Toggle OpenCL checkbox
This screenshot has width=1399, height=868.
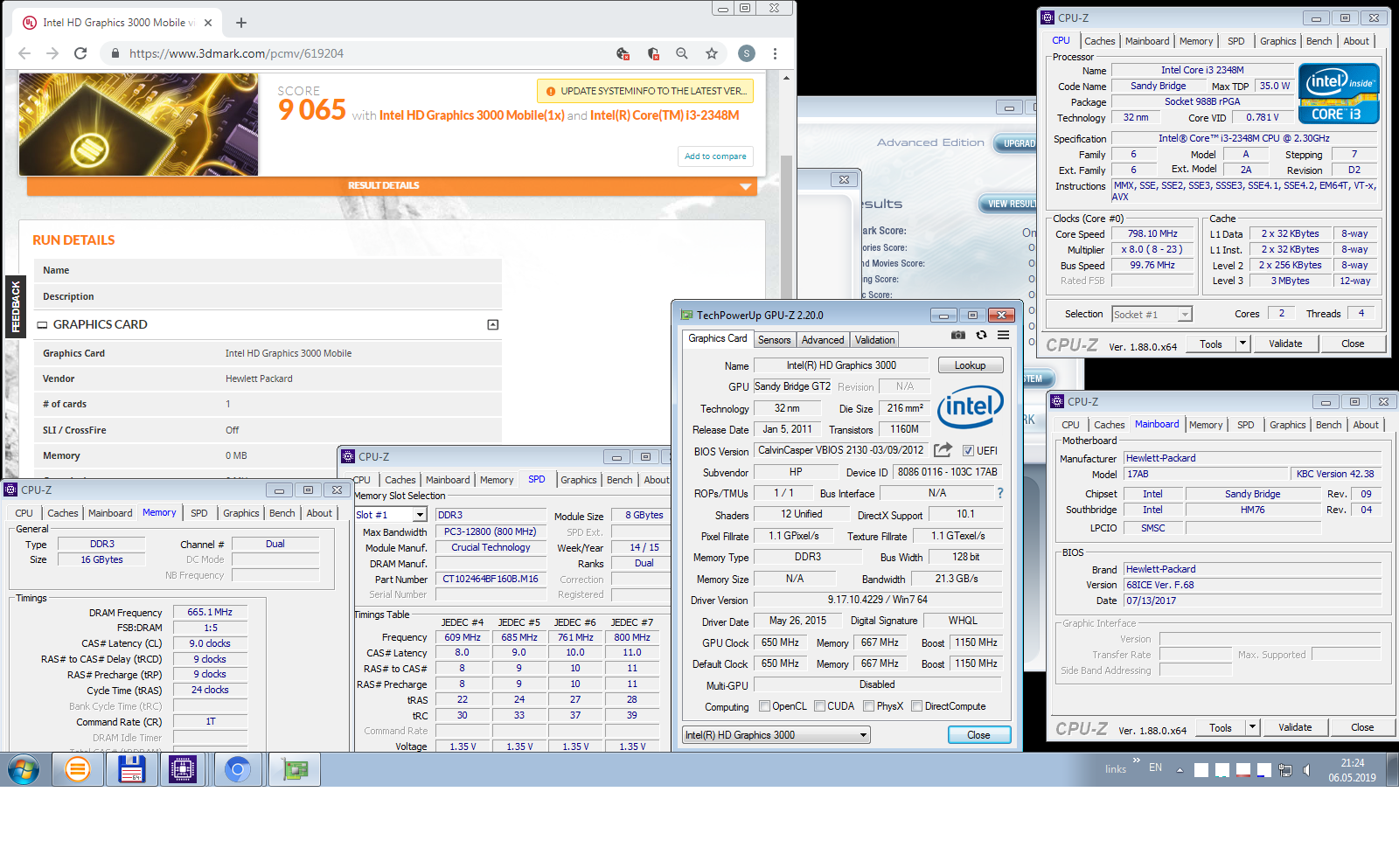(764, 706)
